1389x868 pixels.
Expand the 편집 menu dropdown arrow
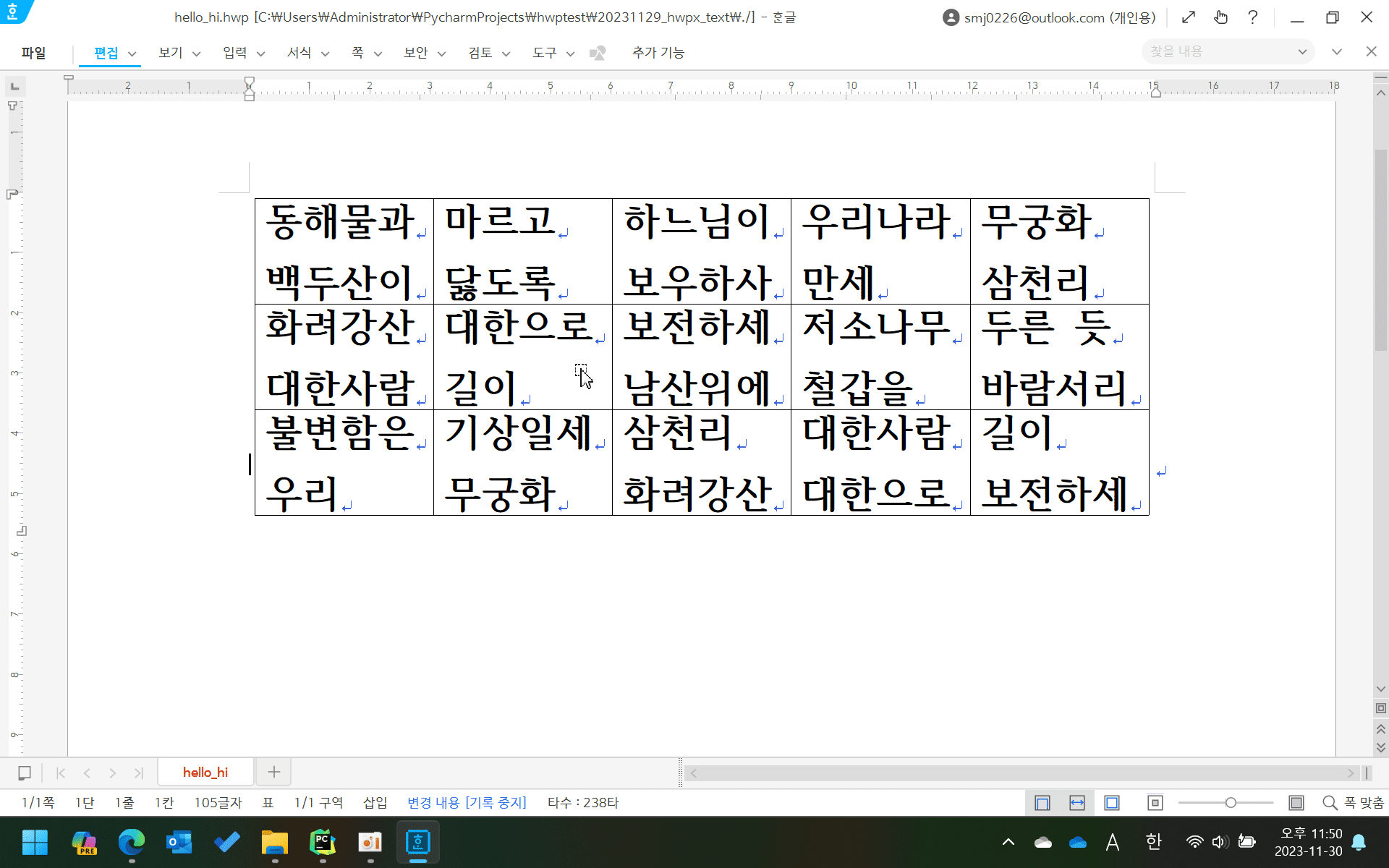(132, 54)
